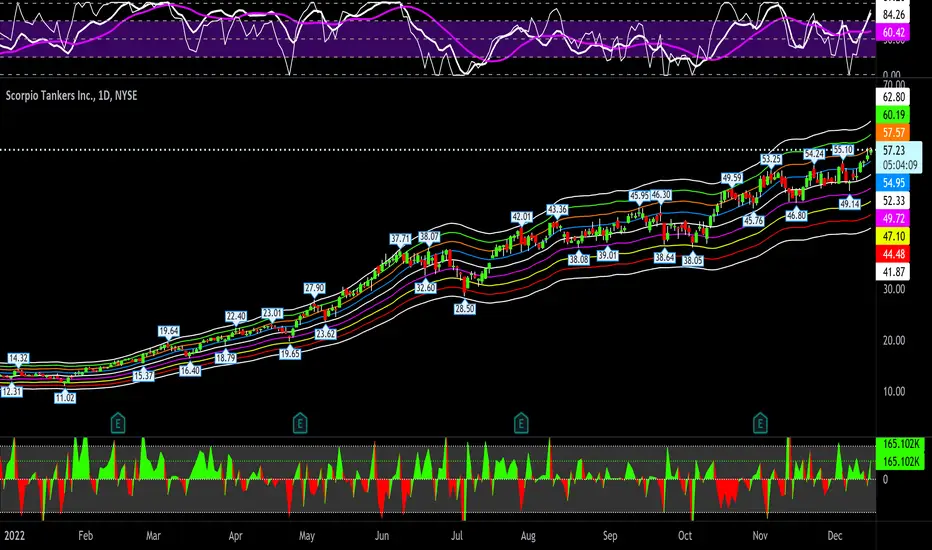932x550 pixels.
Task: Click the 23.62 pivot low label
Action: click(x=325, y=334)
